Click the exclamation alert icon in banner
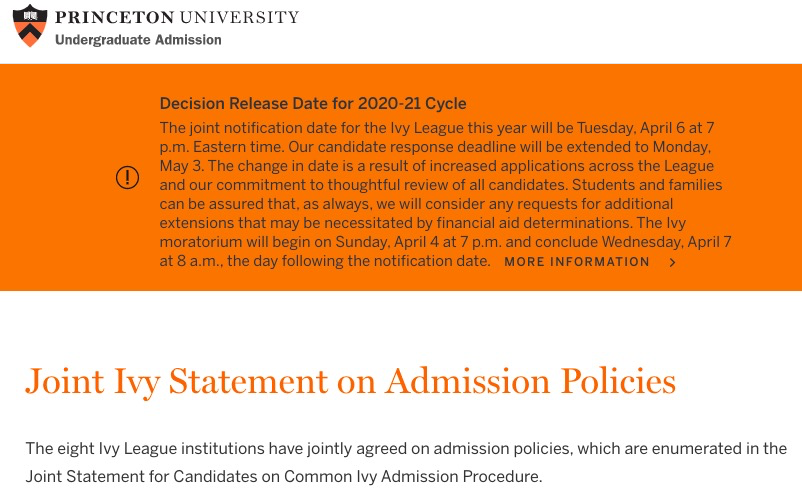The height and width of the screenshot is (502, 802). coord(127,178)
